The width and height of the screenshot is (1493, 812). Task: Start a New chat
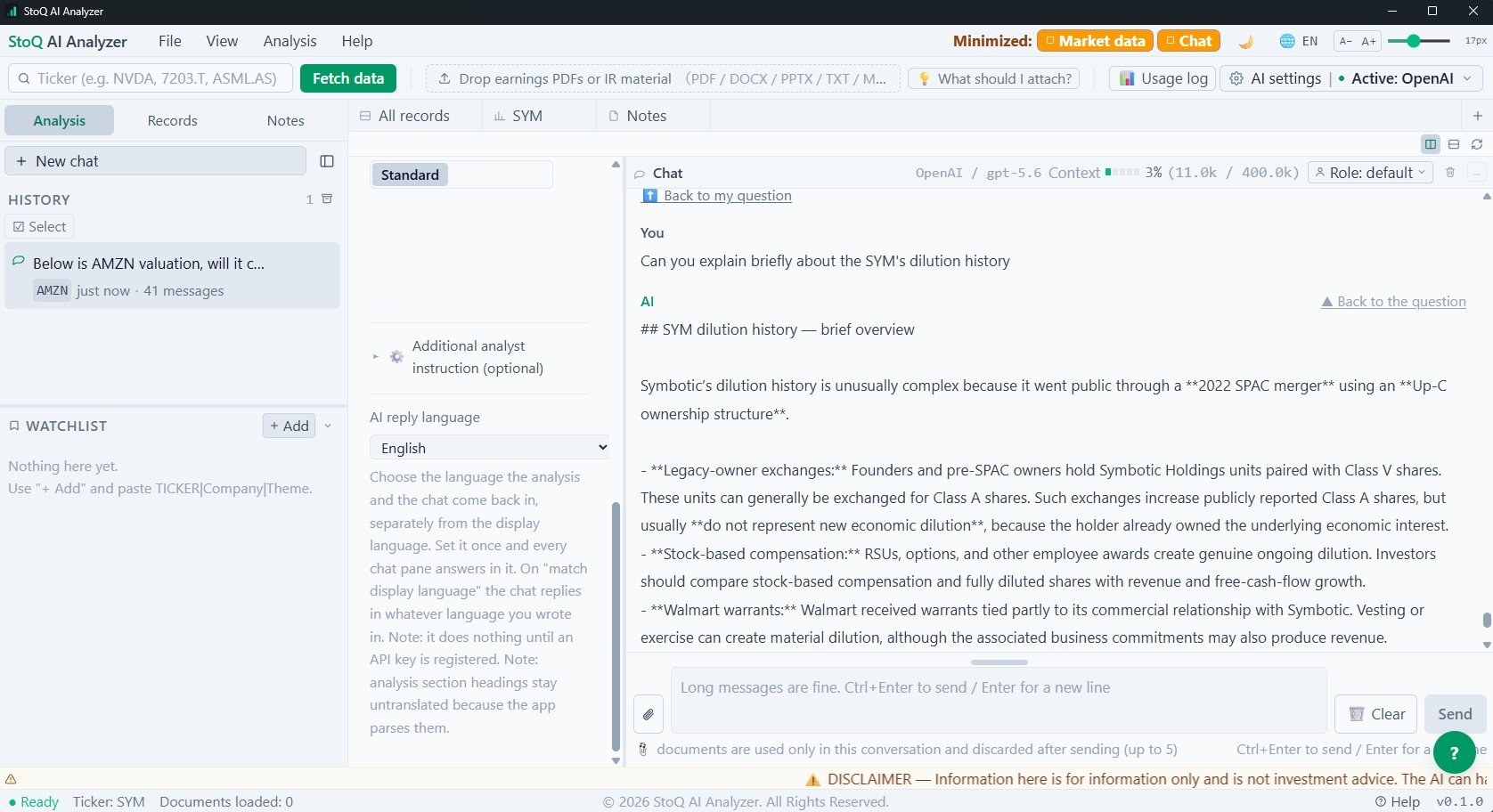pyautogui.click(x=156, y=161)
